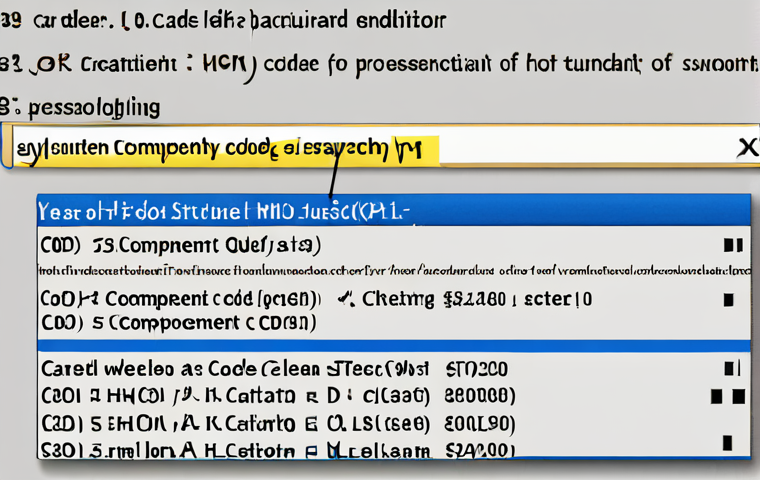
Task: Click the '$12180' value in the Chekmg row
Action: click(478, 298)
